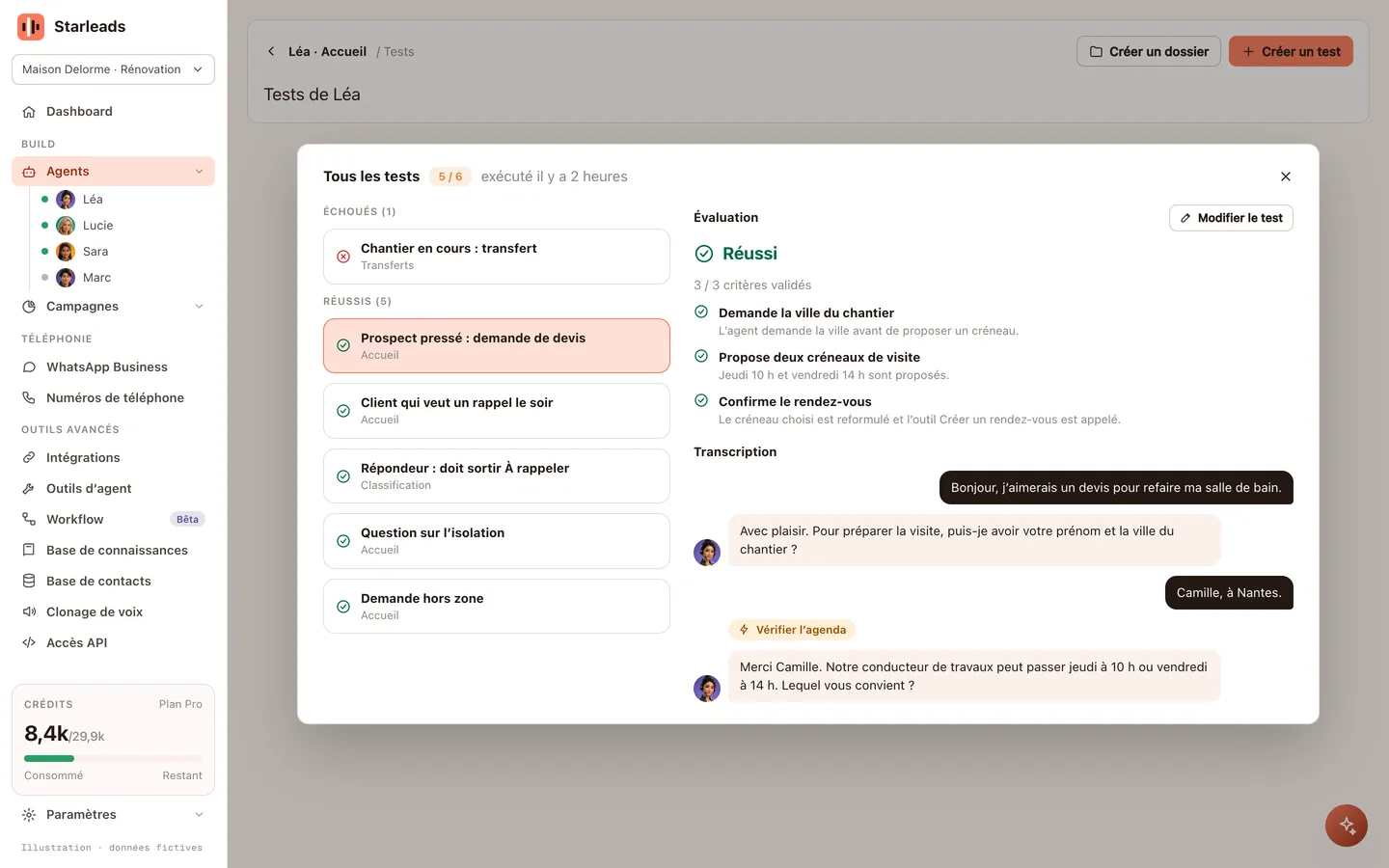The image size is (1389, 868).
Task: Click the credits consumption progress bar
Action: [113, 759]
